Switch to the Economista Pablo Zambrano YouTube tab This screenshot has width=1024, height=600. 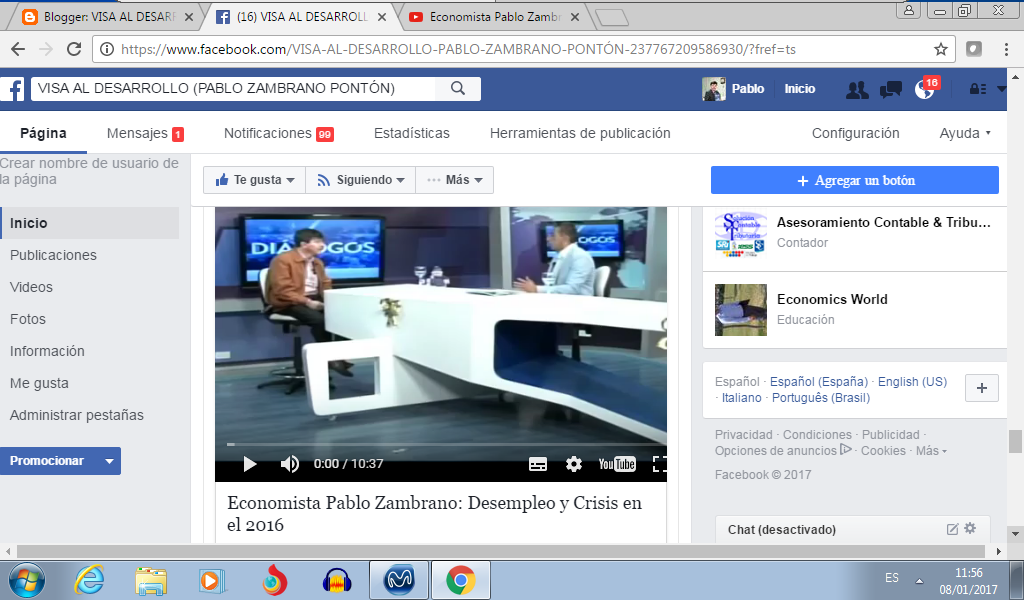pos(494,17)
